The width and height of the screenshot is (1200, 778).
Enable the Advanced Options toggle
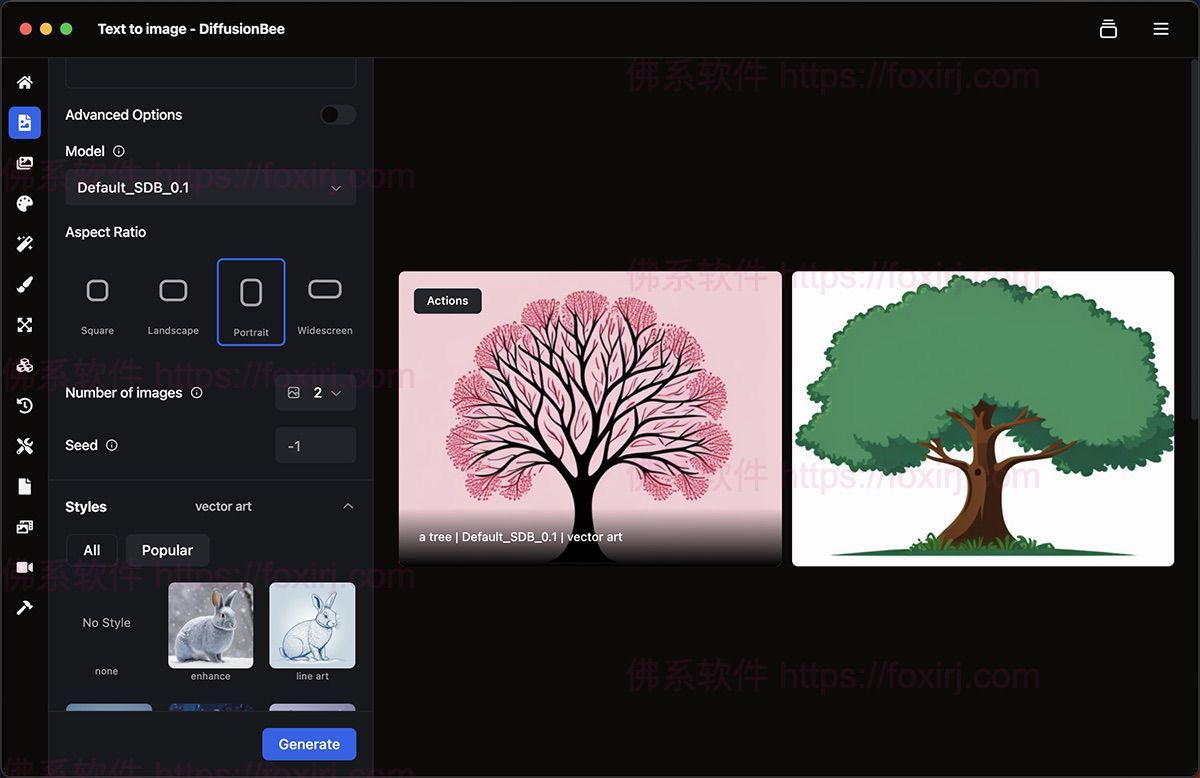(337, 115)
